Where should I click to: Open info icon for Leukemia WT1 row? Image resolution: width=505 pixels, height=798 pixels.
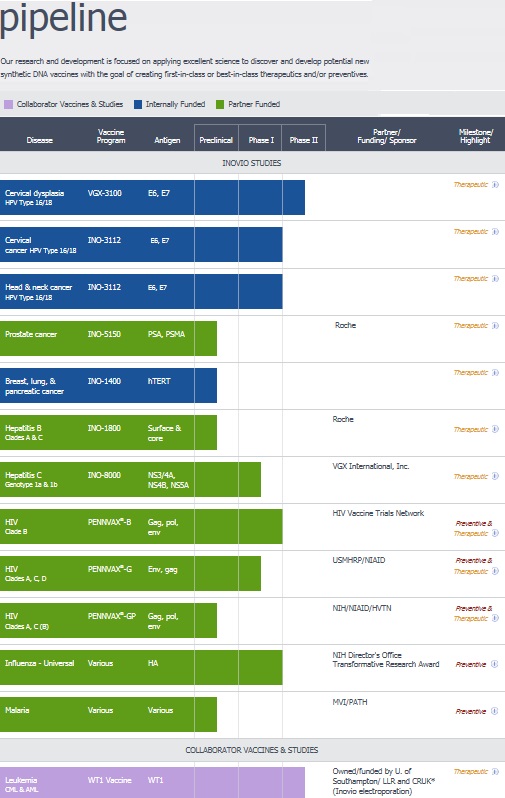click(x=495, y=772)
